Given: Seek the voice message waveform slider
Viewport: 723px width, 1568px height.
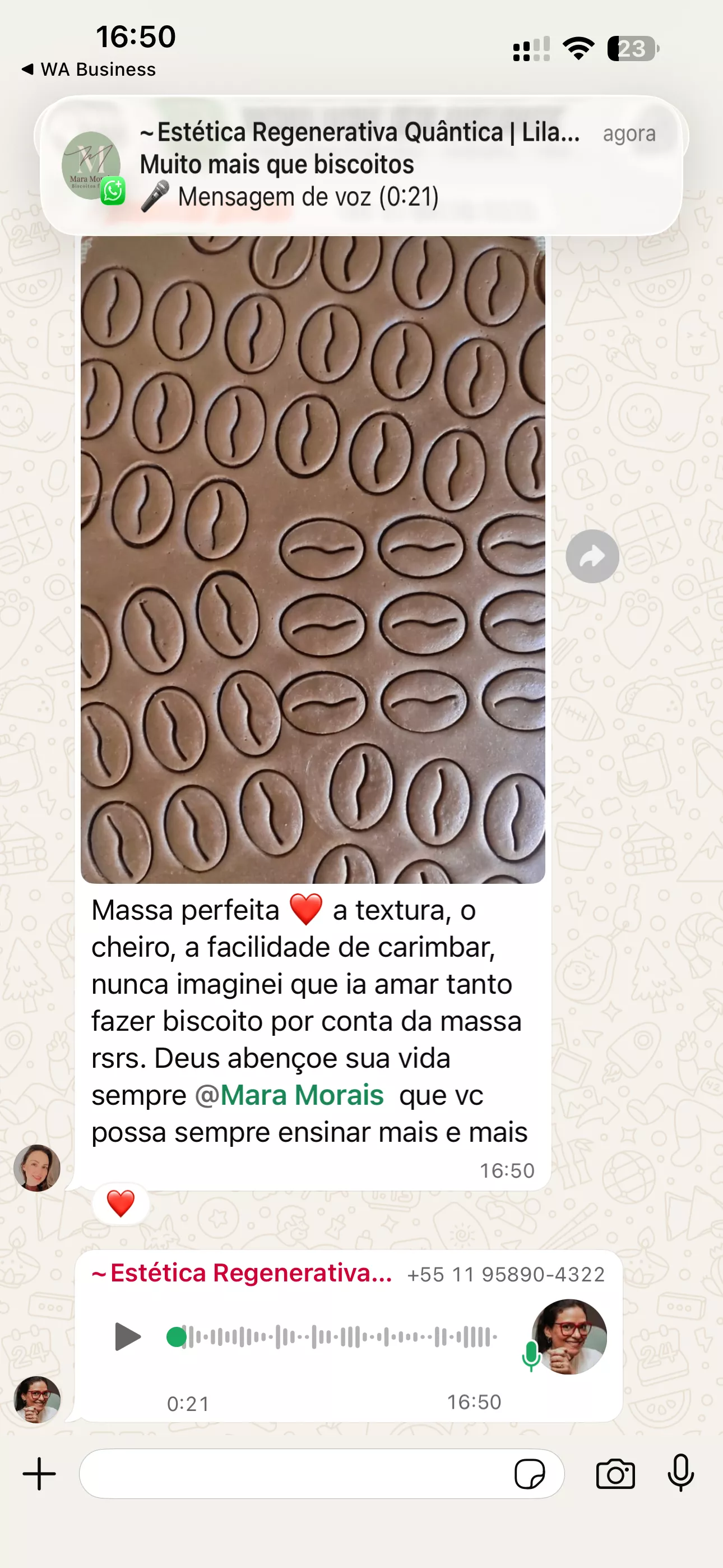Looking at the screenshot, I should pos(332,1338).
